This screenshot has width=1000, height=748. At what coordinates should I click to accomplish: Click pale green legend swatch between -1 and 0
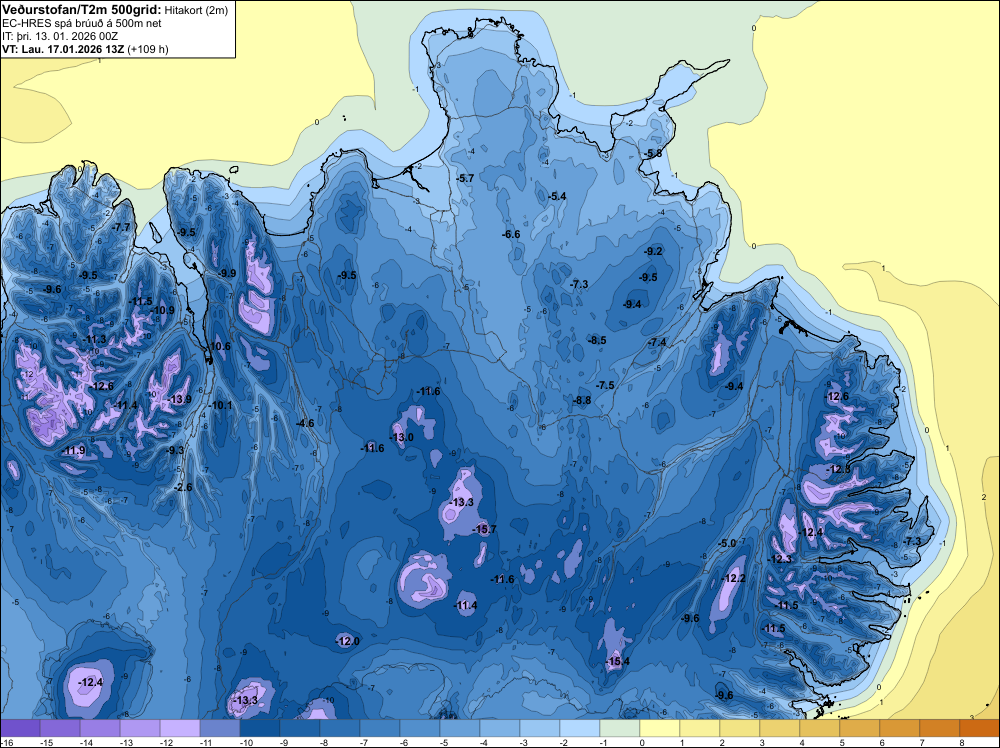(620, 728)
